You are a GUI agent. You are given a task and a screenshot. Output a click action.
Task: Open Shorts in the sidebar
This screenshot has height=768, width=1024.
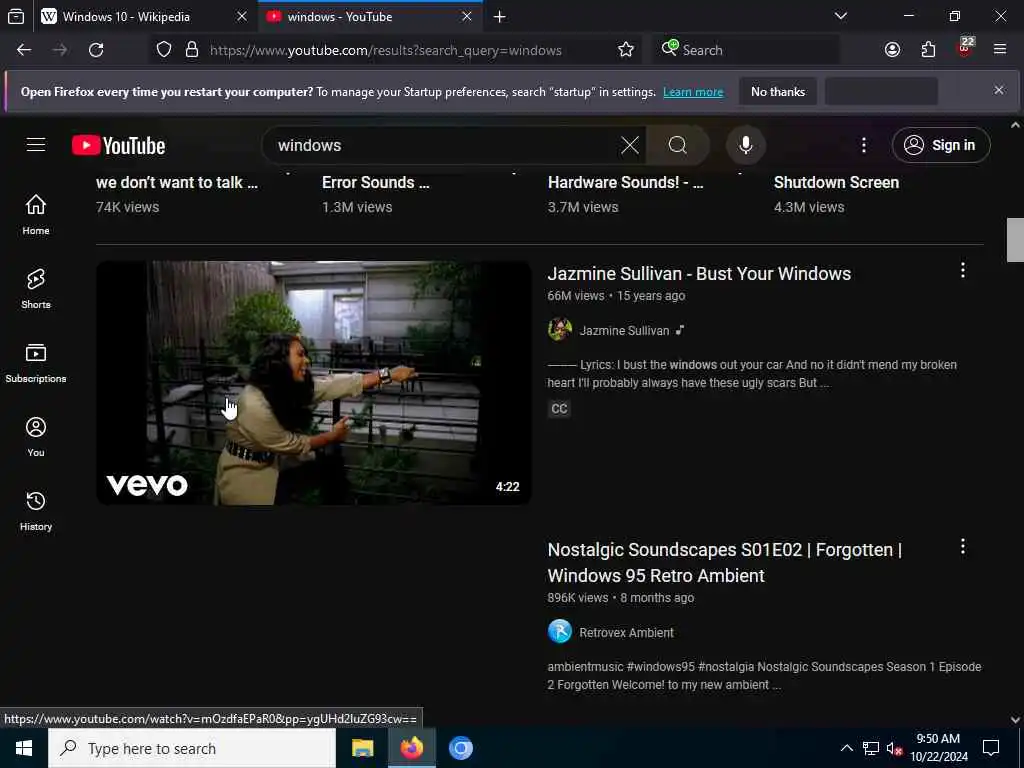point(36,289)
